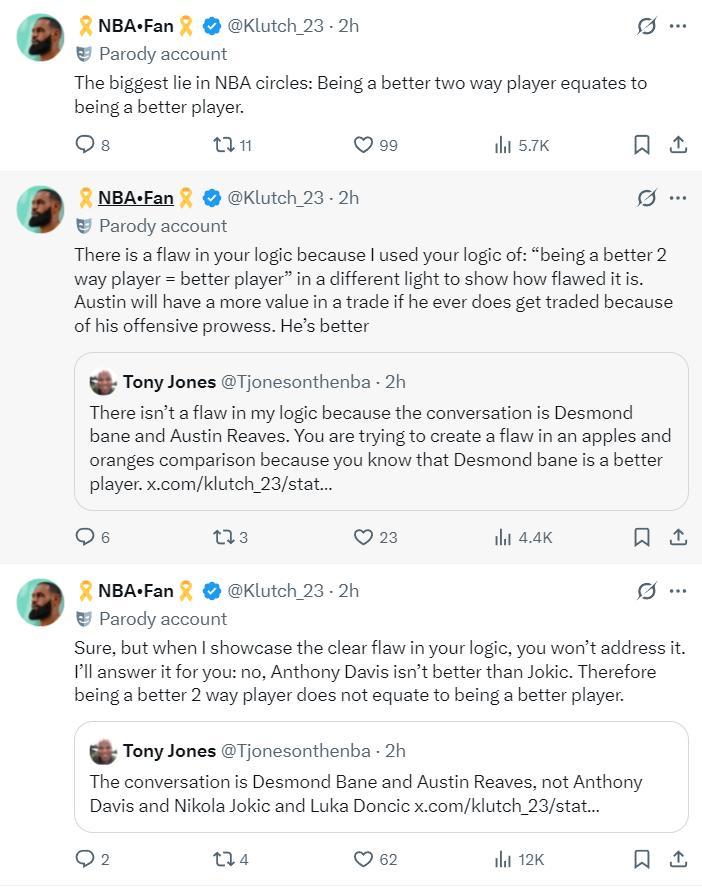View analytics showing 12K views
This screenshot has width=702, height=889.
504,858
